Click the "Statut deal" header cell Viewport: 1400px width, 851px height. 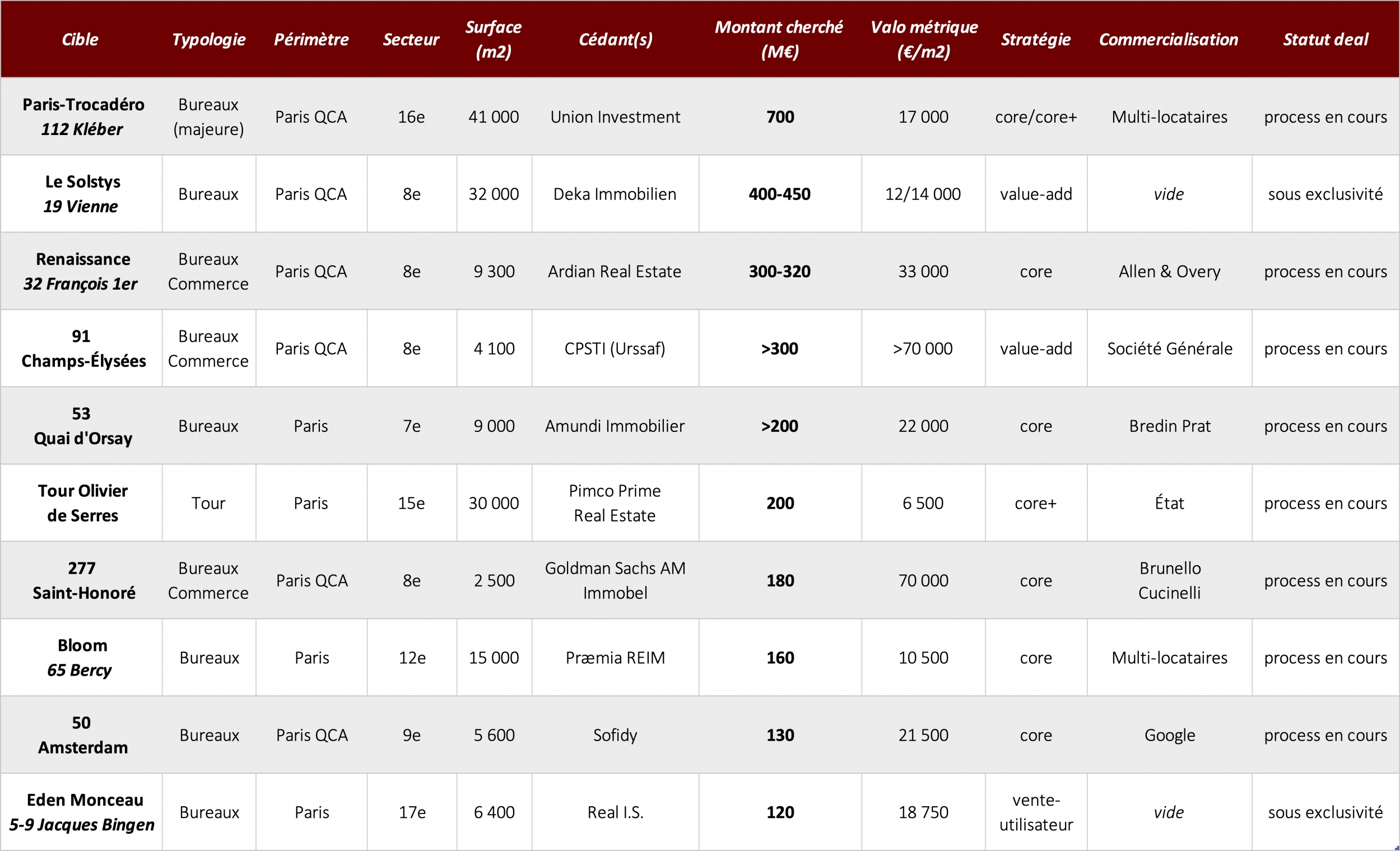[x=1325, y=39]
